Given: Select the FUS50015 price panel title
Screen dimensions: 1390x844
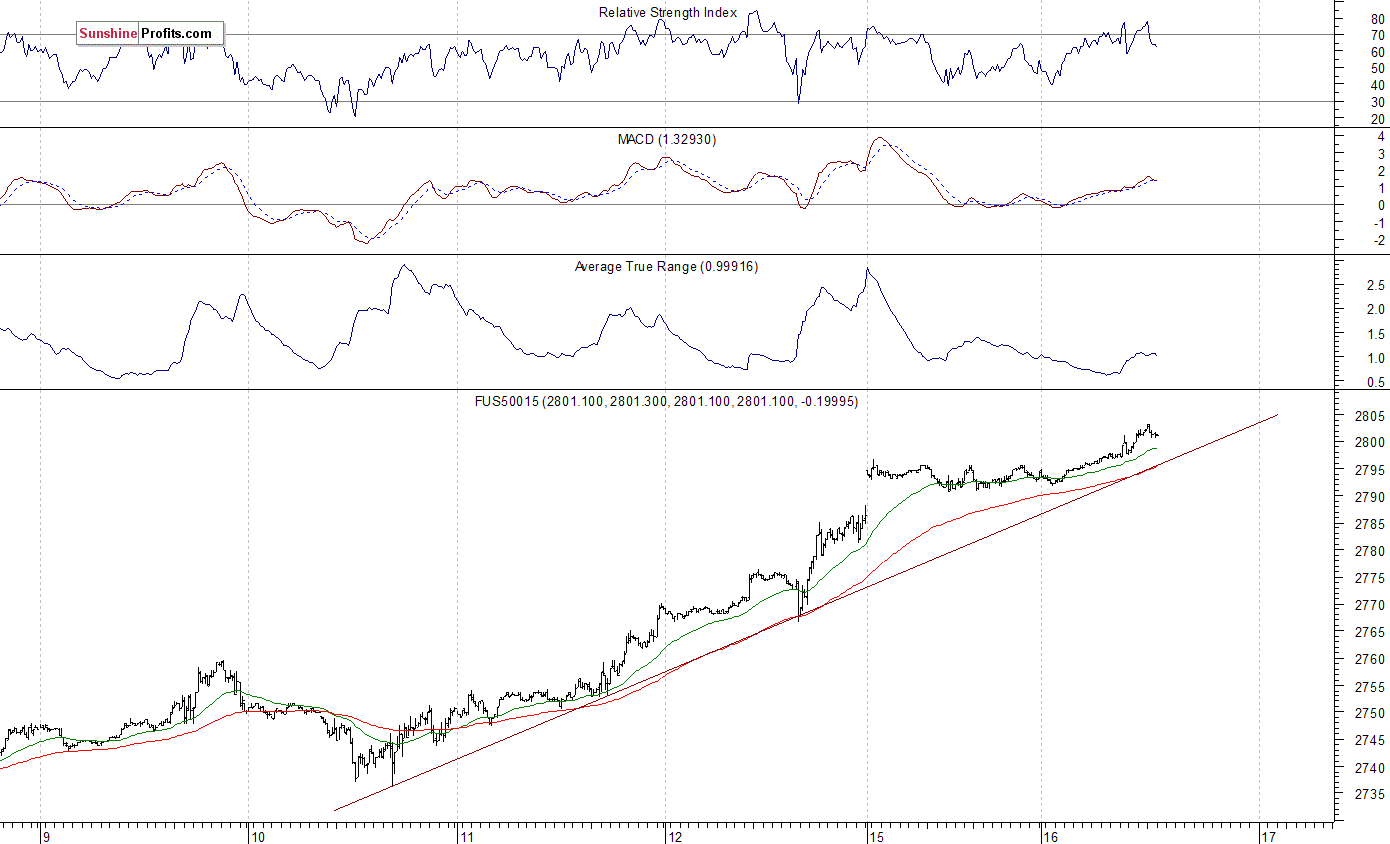Looking at the screenshot, I should [666, 401].
